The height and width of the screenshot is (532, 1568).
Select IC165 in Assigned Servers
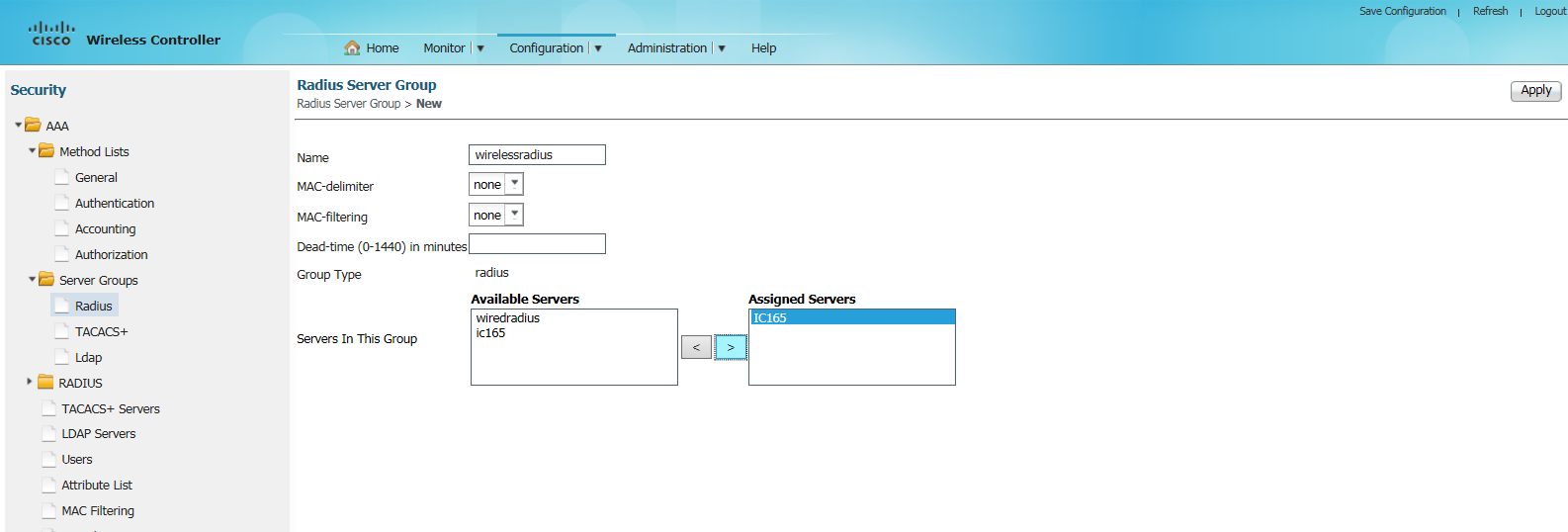(x=852, y=317)
